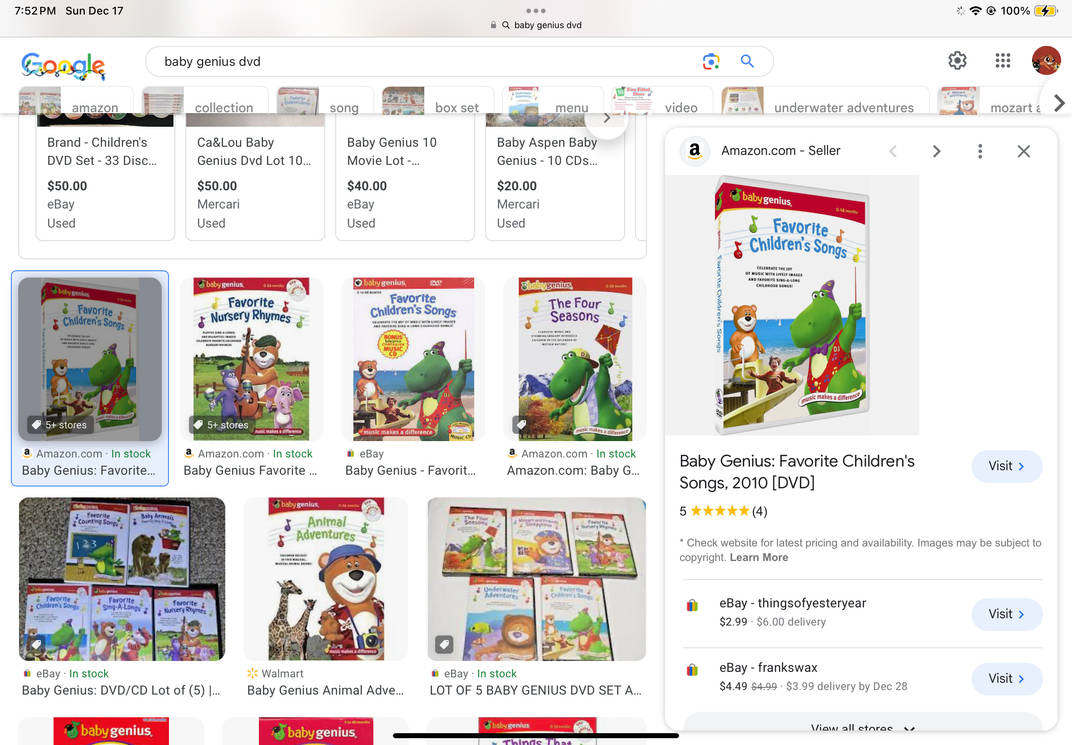
Task: Click Visit for the eBay frankswax listing
Action: (x=1007, y=678)
